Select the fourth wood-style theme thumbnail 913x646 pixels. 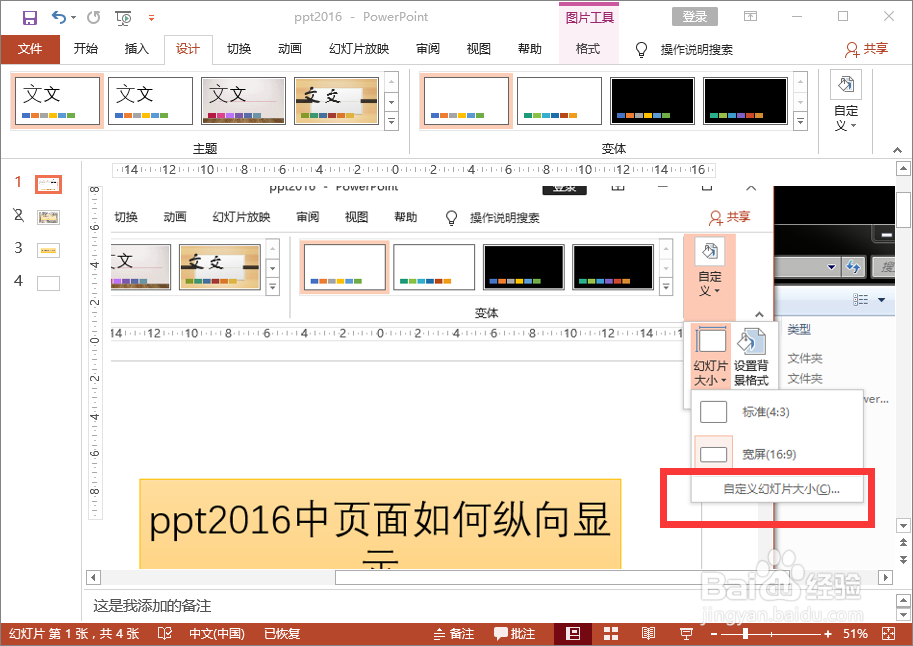[337, 101]
